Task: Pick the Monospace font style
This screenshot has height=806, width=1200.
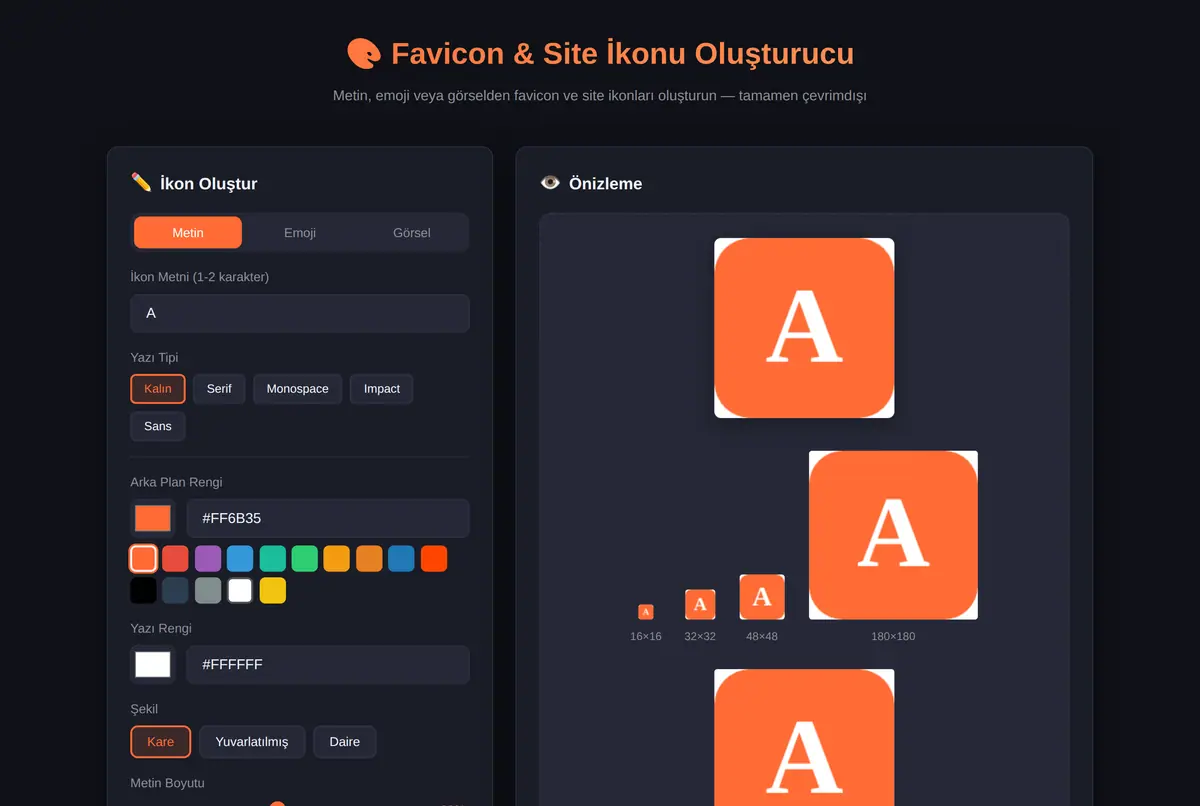Action: coord(298,389)
